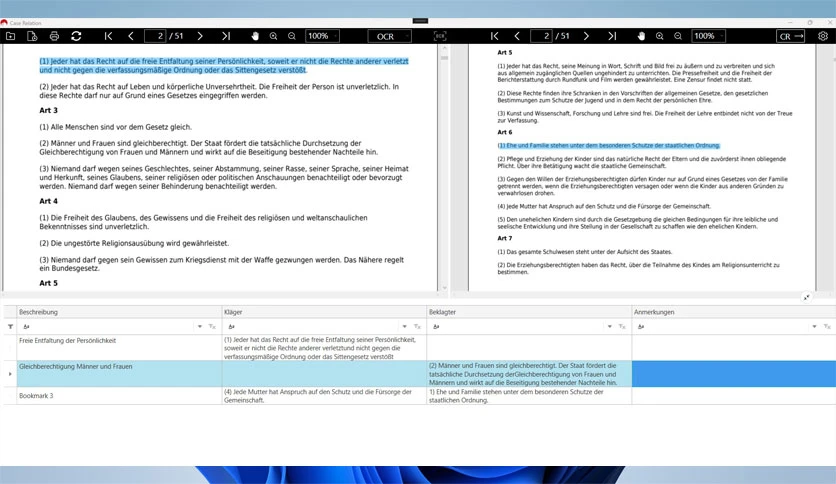Open the Beklagter filter dropdown arrow

(x=609, y=327)
